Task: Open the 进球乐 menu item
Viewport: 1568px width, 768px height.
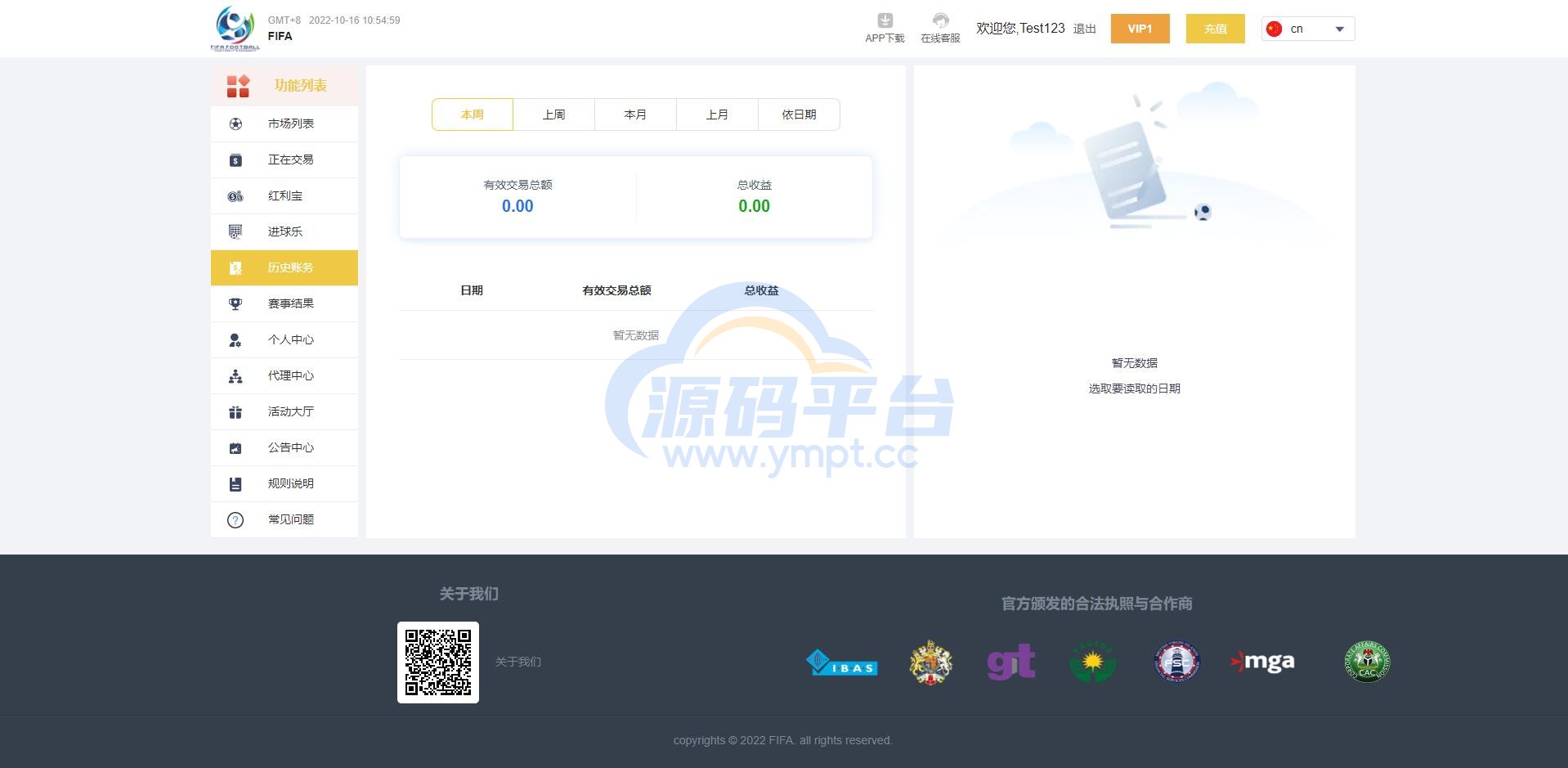Action: [x=284, y=232]
